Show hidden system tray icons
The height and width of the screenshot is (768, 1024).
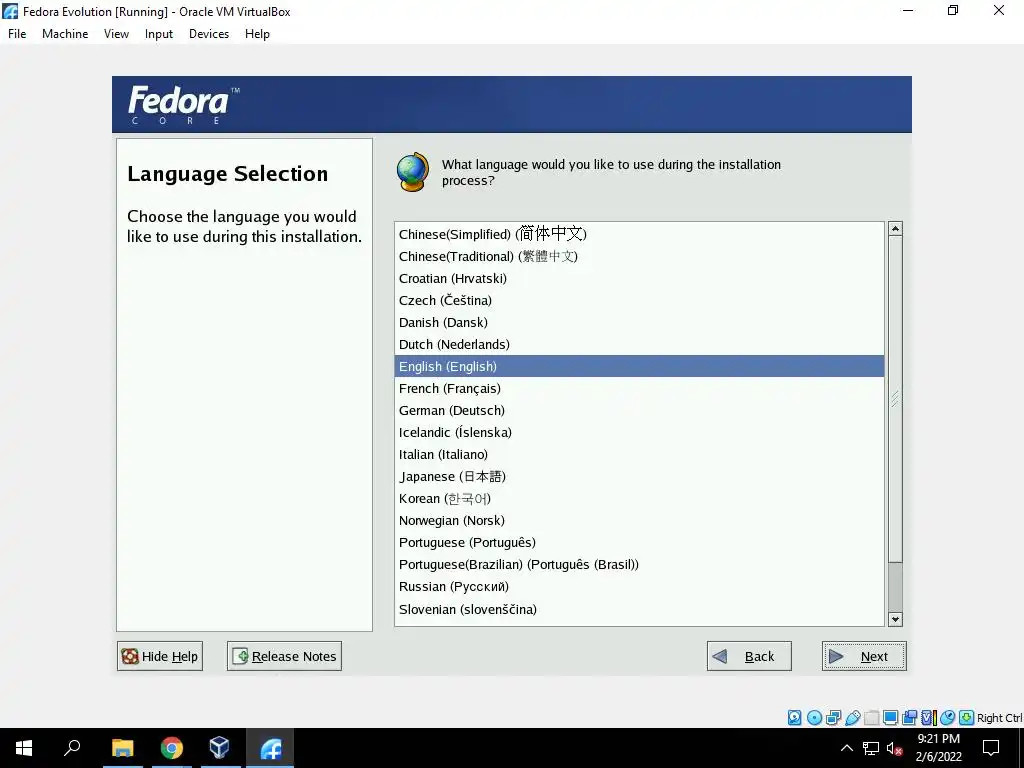(x=846, y=748)
